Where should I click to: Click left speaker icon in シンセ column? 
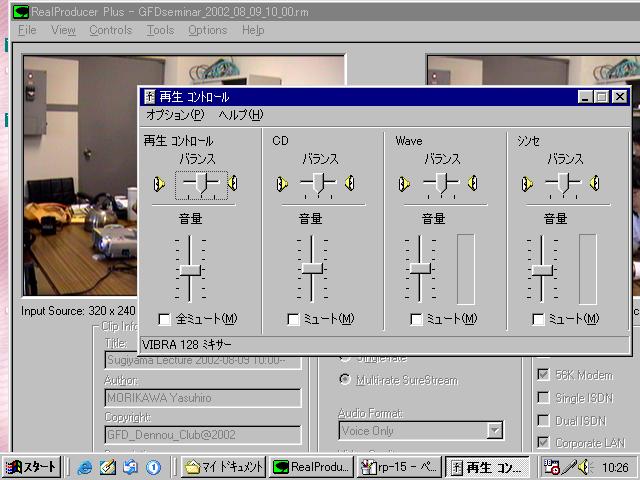point(527,184)
